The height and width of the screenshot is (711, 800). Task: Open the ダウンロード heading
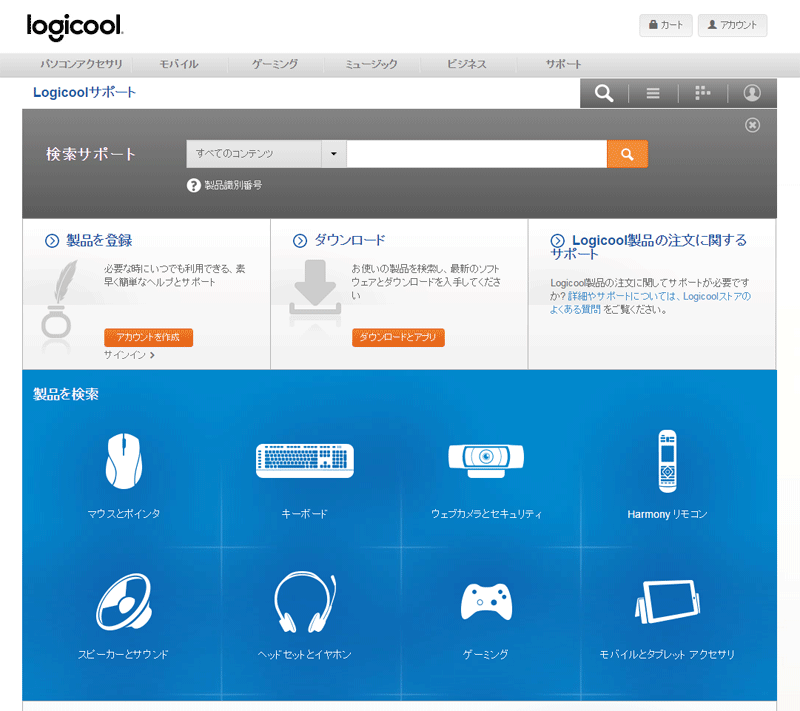point(349,240)
